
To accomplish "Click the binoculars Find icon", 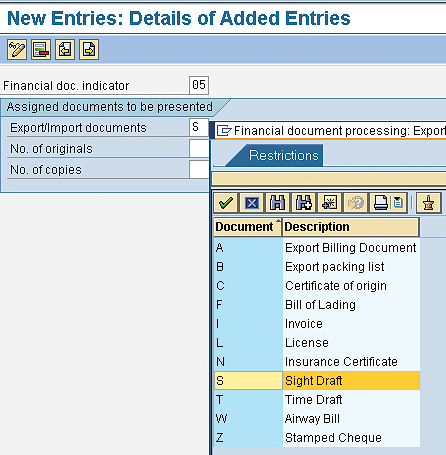I will [277, 203].
